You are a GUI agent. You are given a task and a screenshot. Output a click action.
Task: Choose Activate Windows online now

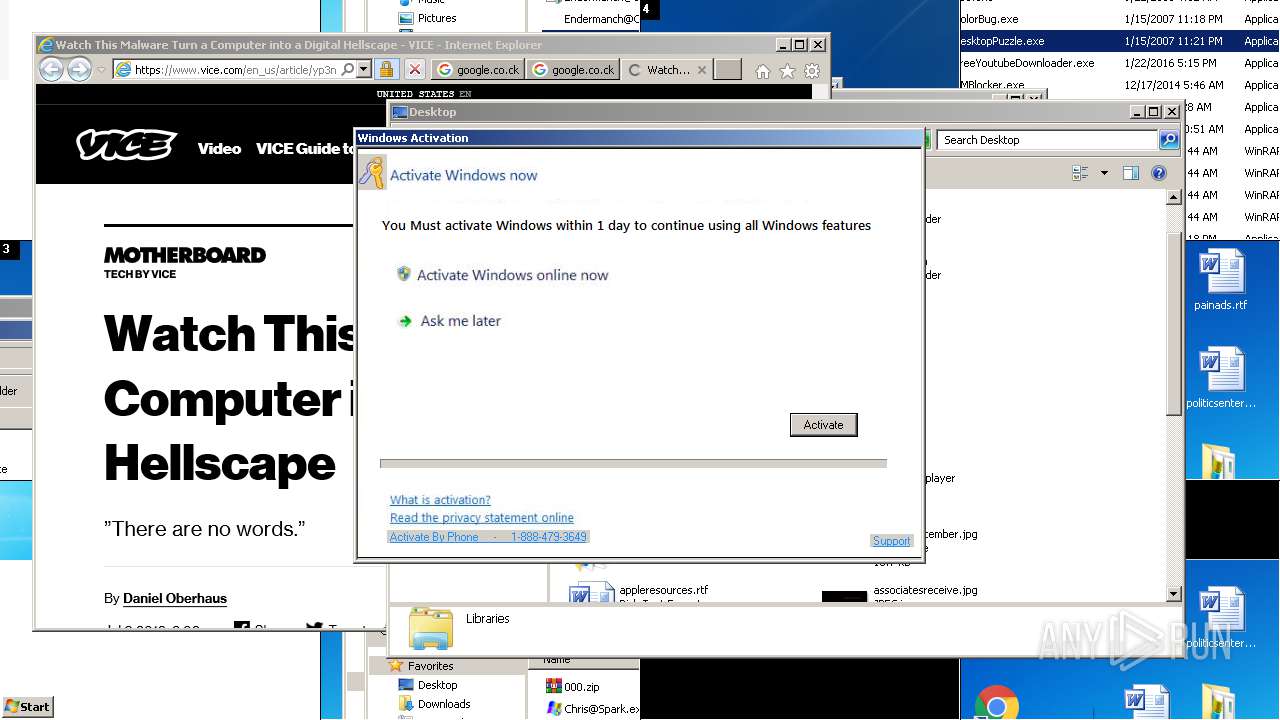point(512,275)
